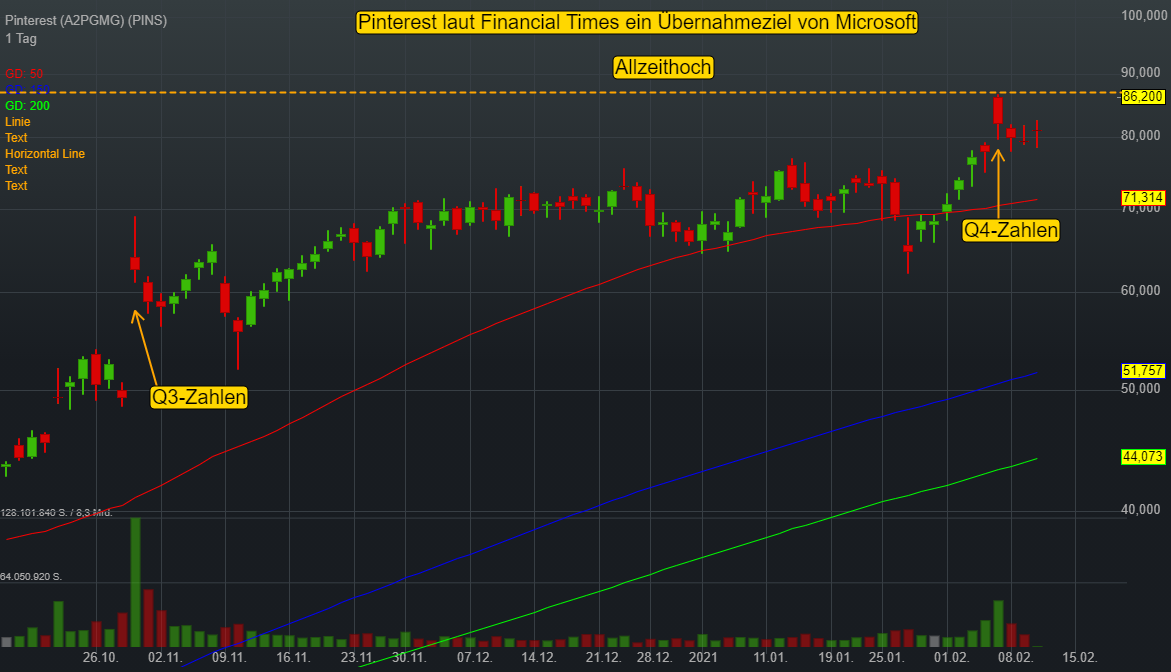Click the 09.11. date axis label
1171x672 pixels.
[229, 657]
